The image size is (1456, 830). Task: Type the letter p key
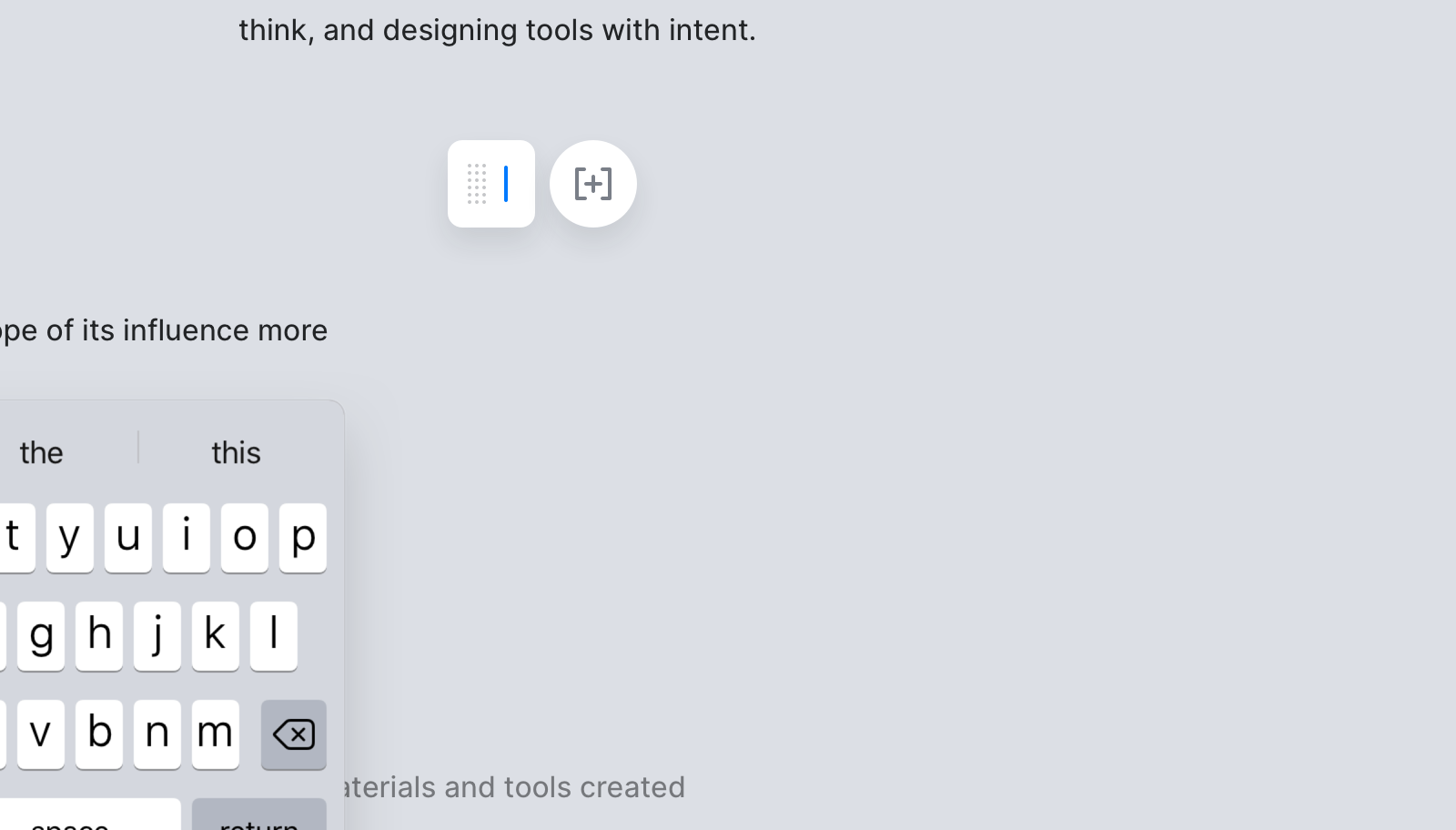pos(302,538)
